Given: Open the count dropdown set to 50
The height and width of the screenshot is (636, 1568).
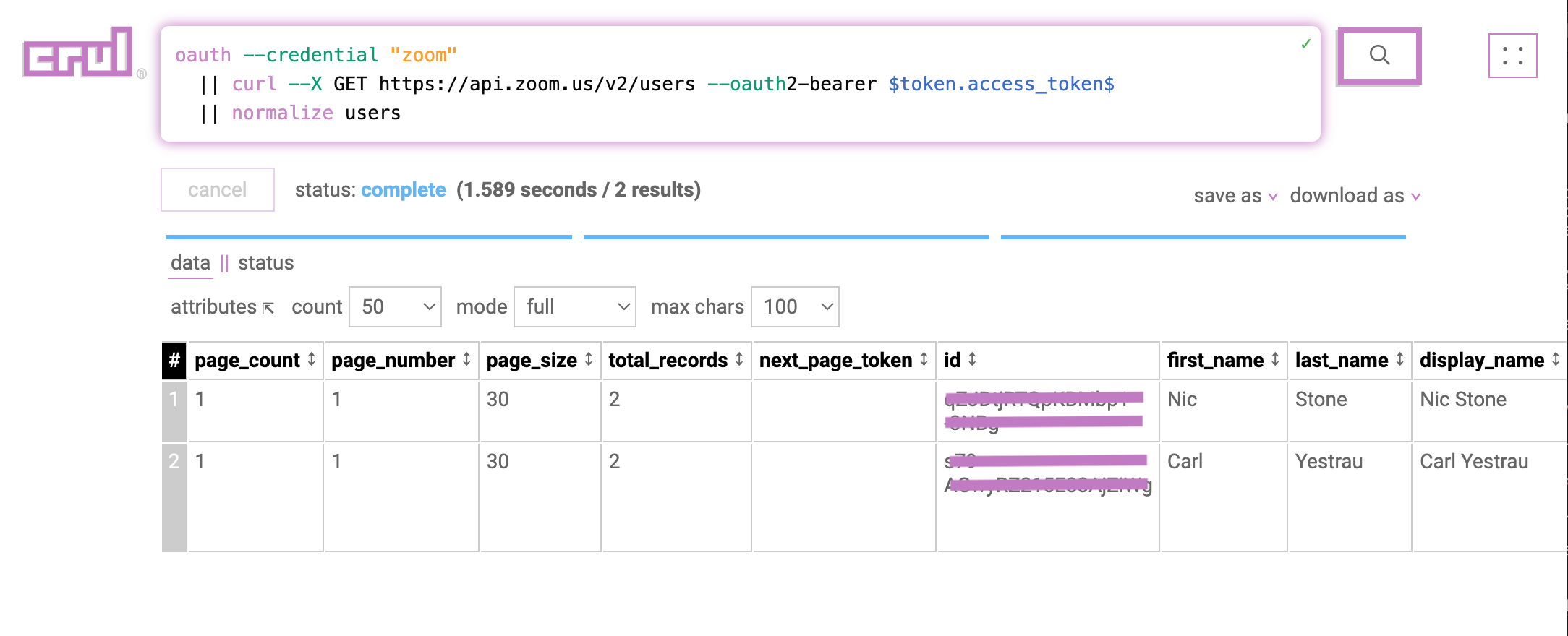Looking at the screenshot, I should (x=395, y=306).
